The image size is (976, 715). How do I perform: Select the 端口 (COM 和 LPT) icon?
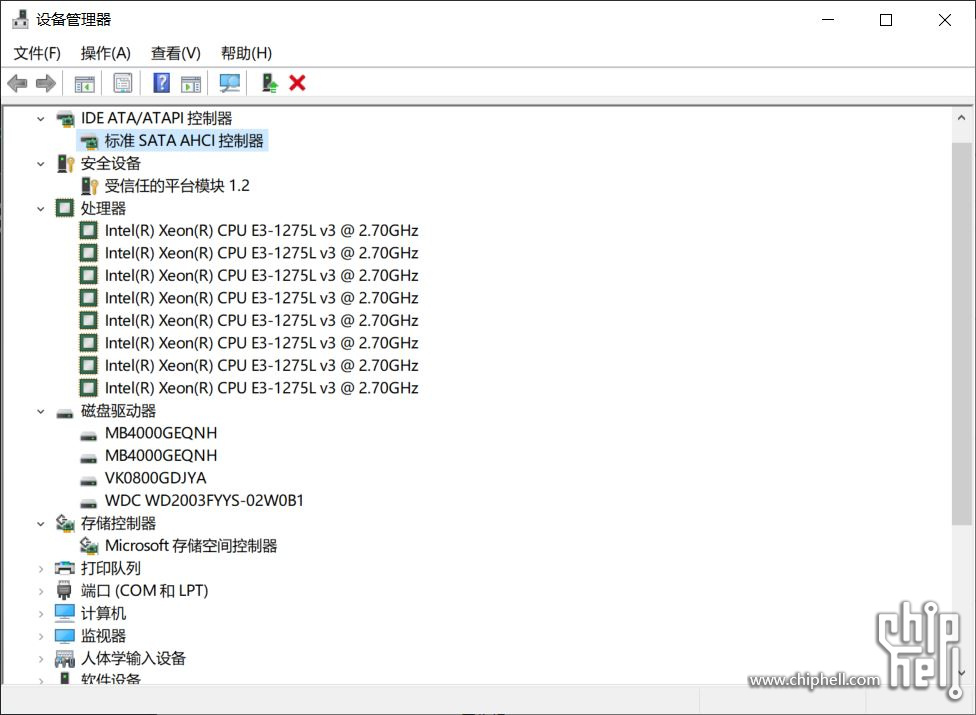pos(65,591)
